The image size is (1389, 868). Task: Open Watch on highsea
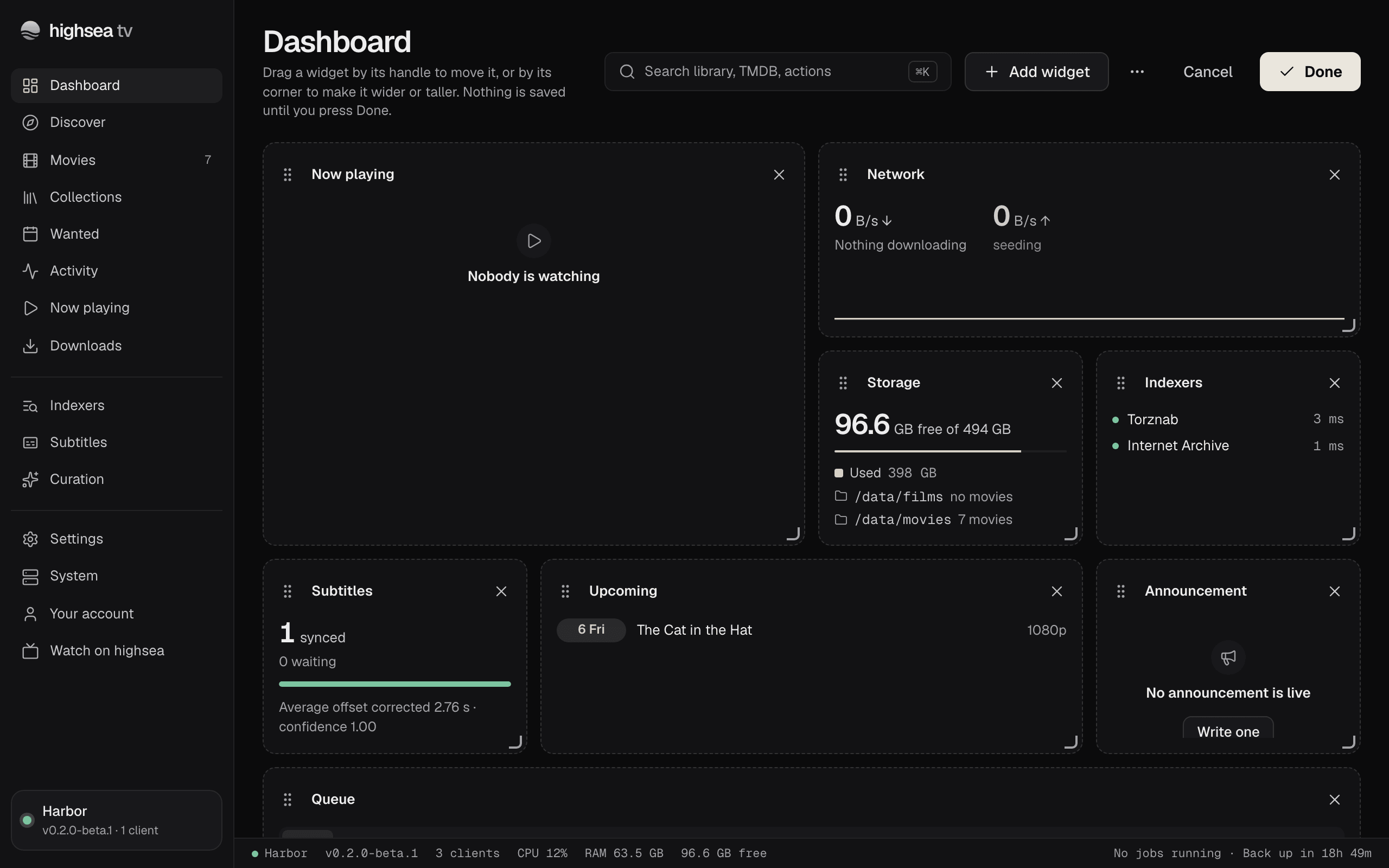(x=117, y=651)
